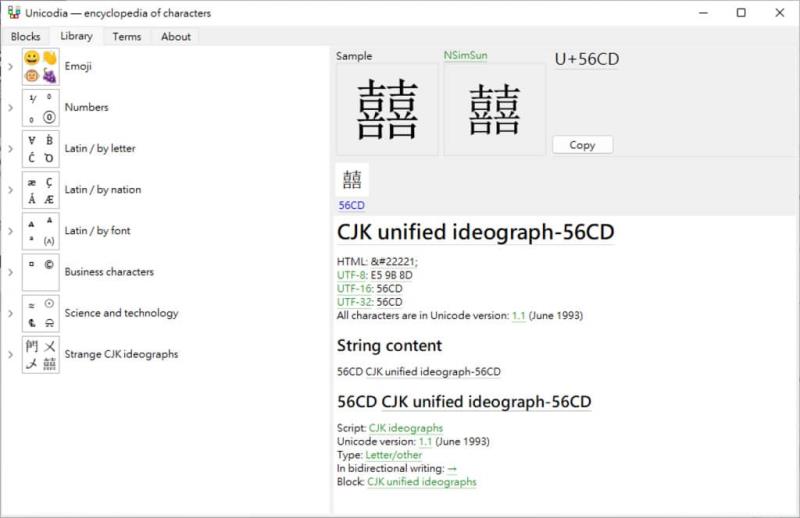Expand the Business characters node
This screenshot has height=518, width=800.
click(x=10, y=273)
